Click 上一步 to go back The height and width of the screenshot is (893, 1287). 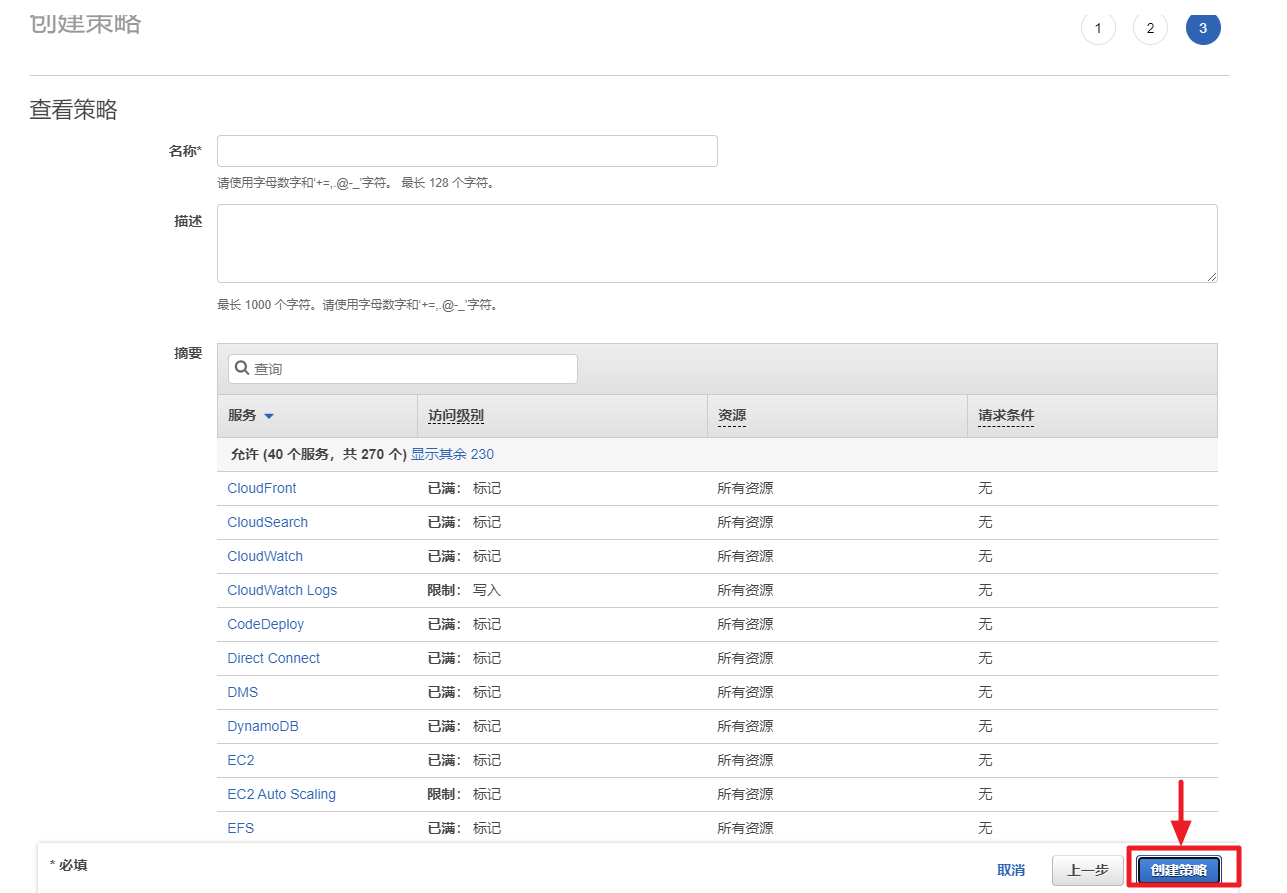pos(1087,870)
